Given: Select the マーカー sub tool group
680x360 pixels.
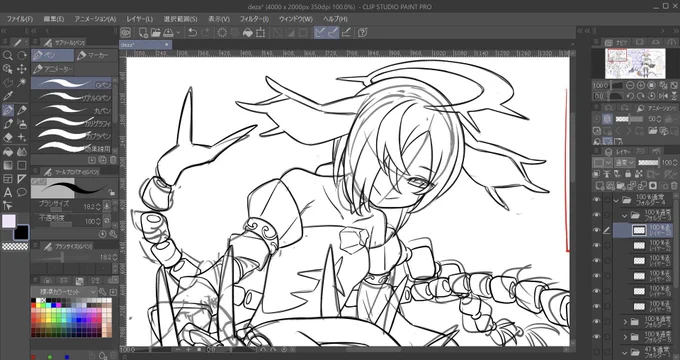Looking at the screenshot, I should (96, 56).
